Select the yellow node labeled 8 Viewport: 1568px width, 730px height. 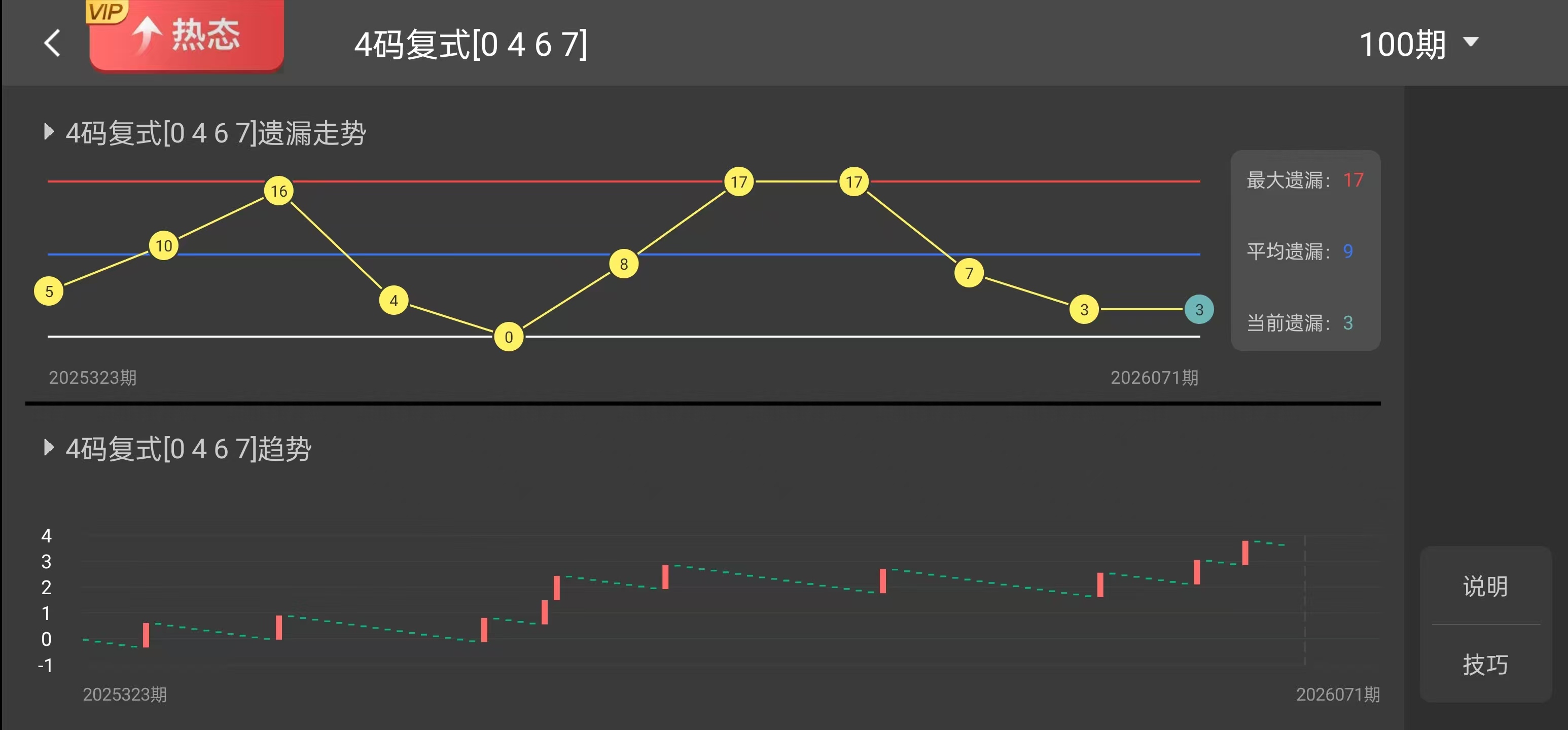coord(624,264)
